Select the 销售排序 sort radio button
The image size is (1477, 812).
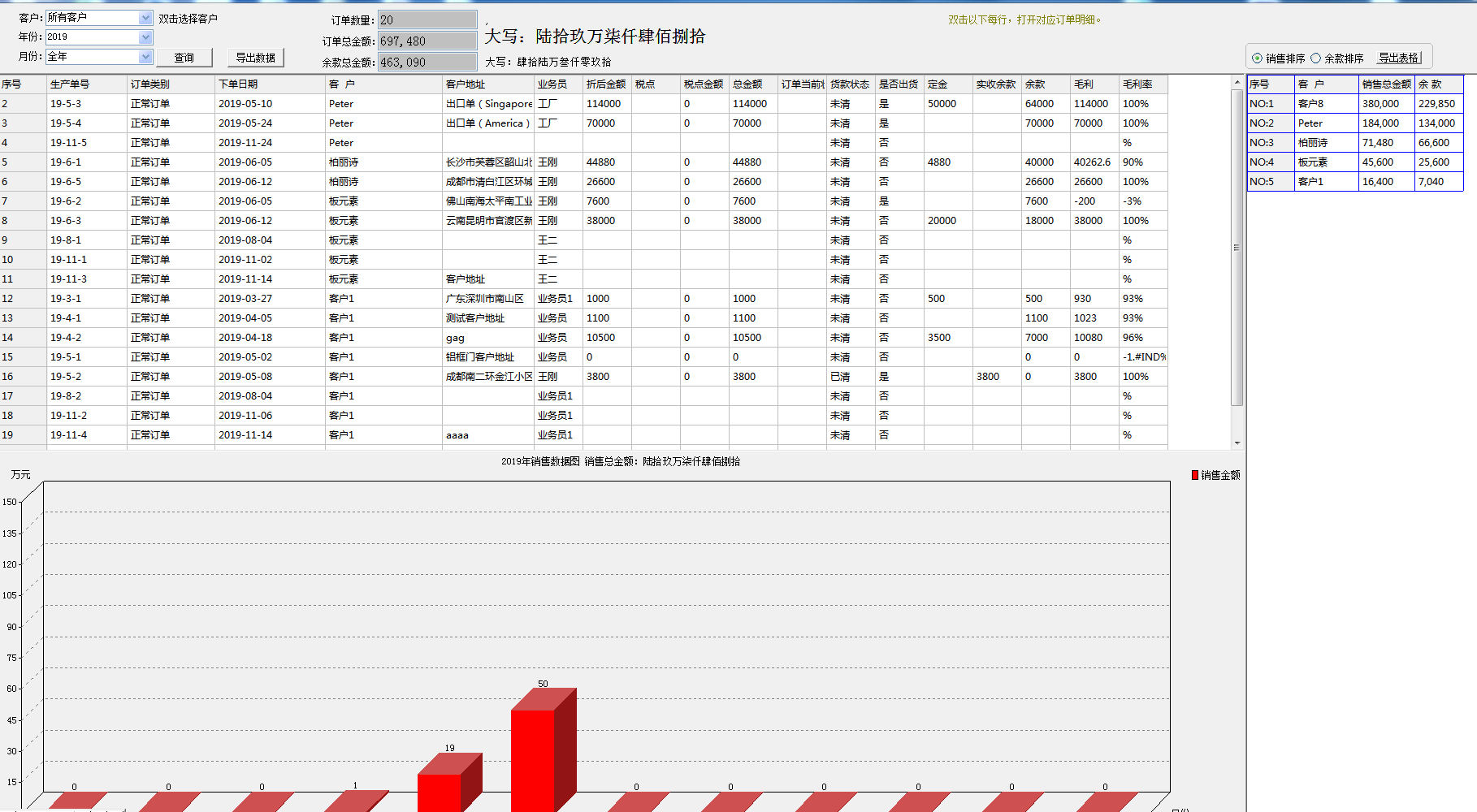[1258, 58]
